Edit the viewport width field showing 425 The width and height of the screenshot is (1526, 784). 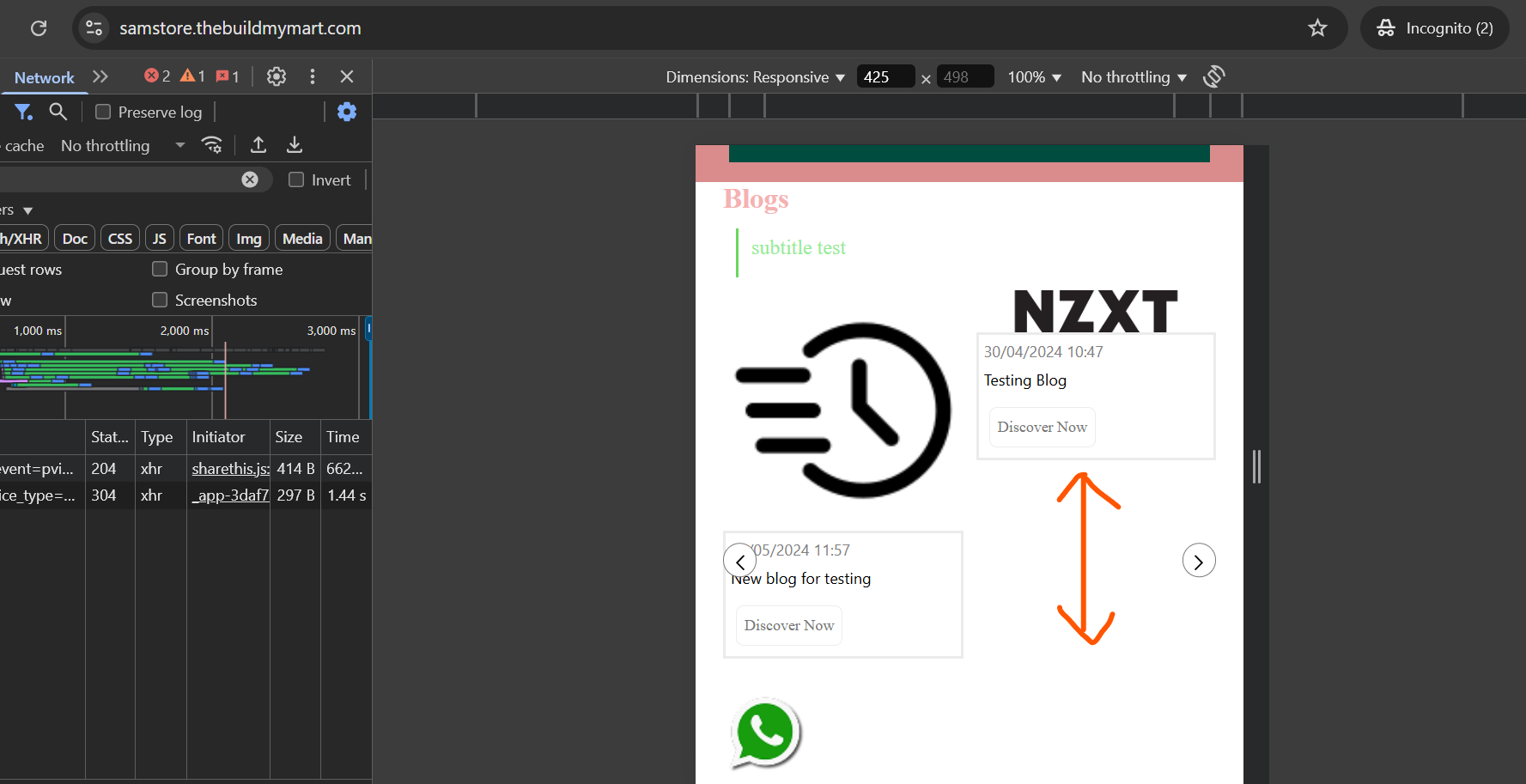coord(885,77)
